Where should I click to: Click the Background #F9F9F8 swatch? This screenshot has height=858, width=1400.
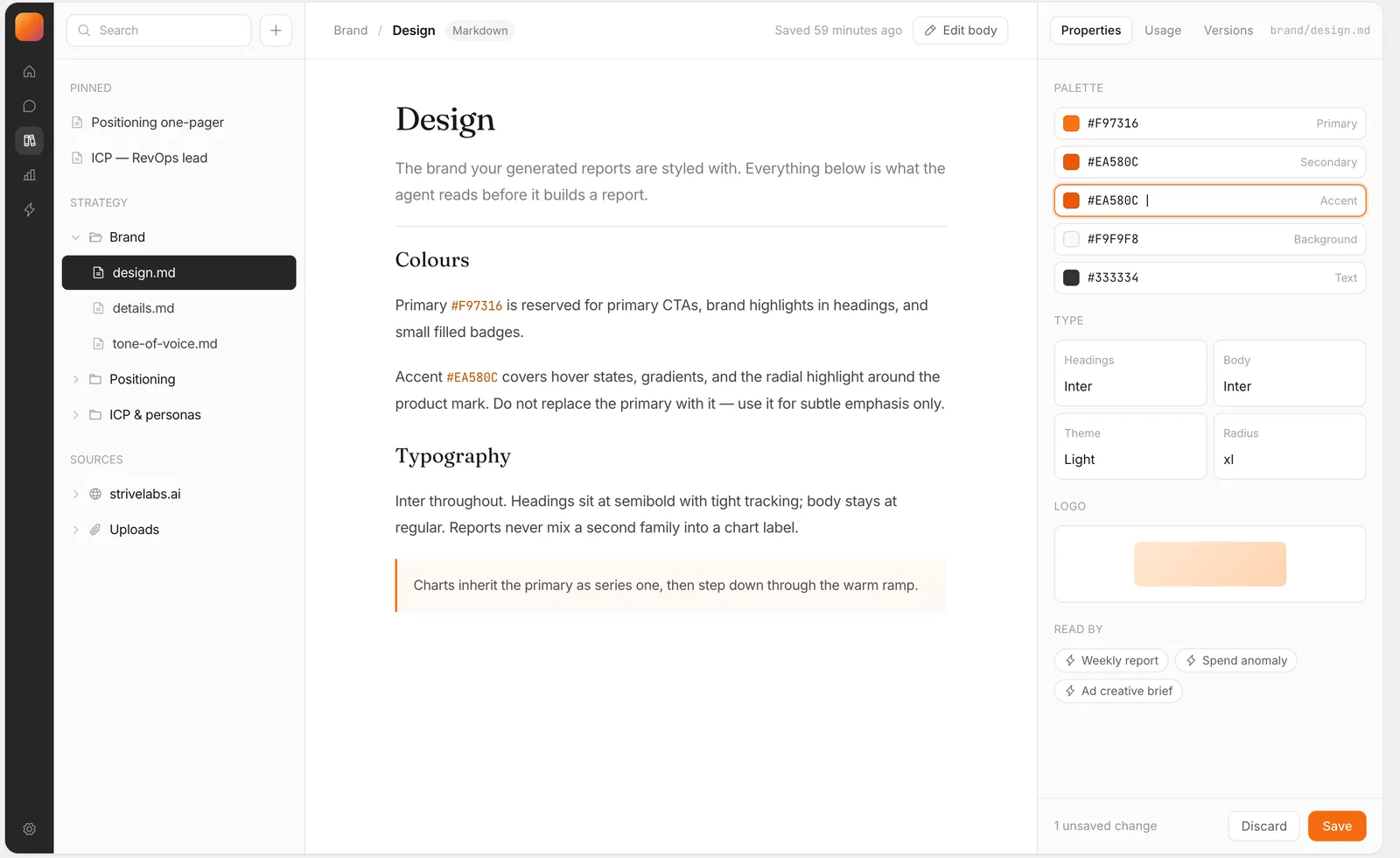tap(1071, 239)
